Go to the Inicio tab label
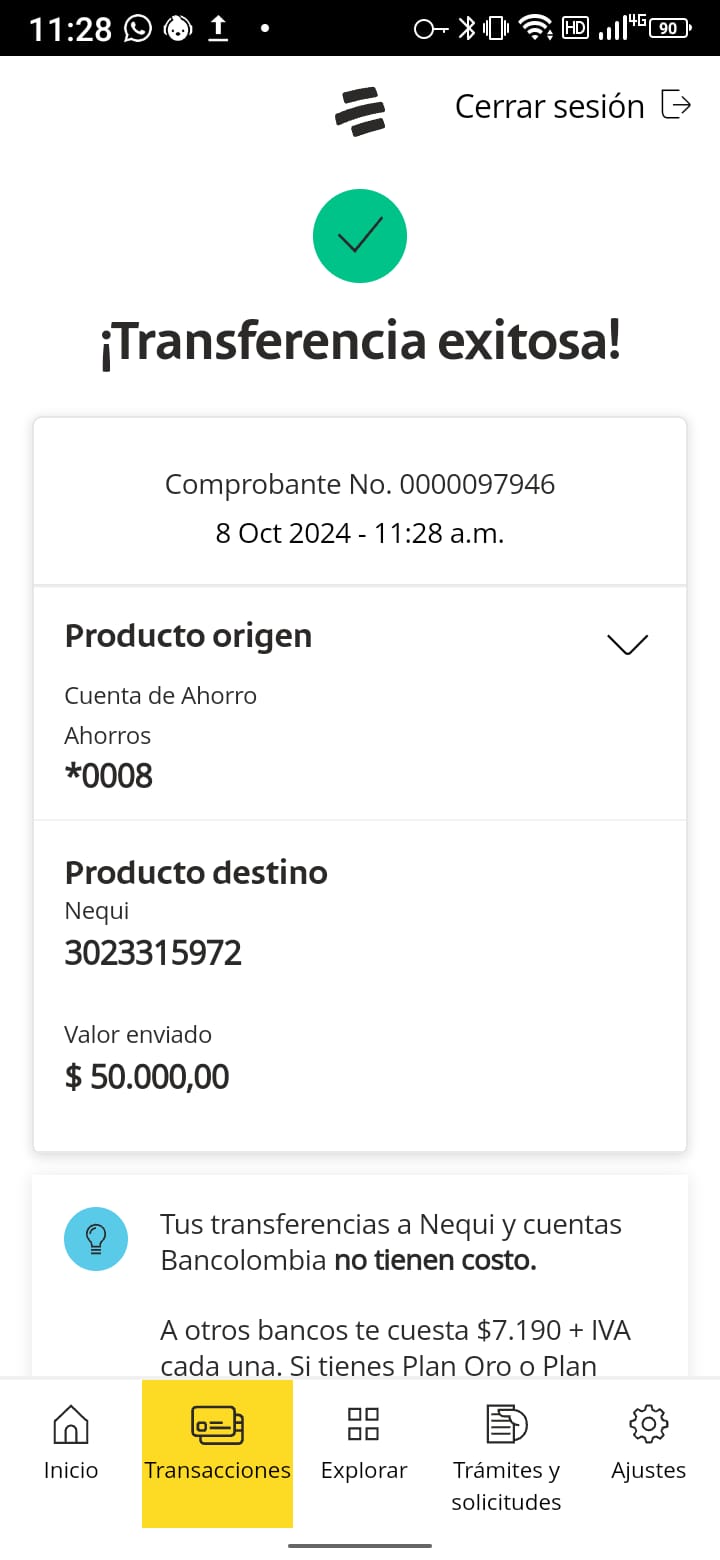Screen dimensions: 720x1560 click(x=71, y=1470)
